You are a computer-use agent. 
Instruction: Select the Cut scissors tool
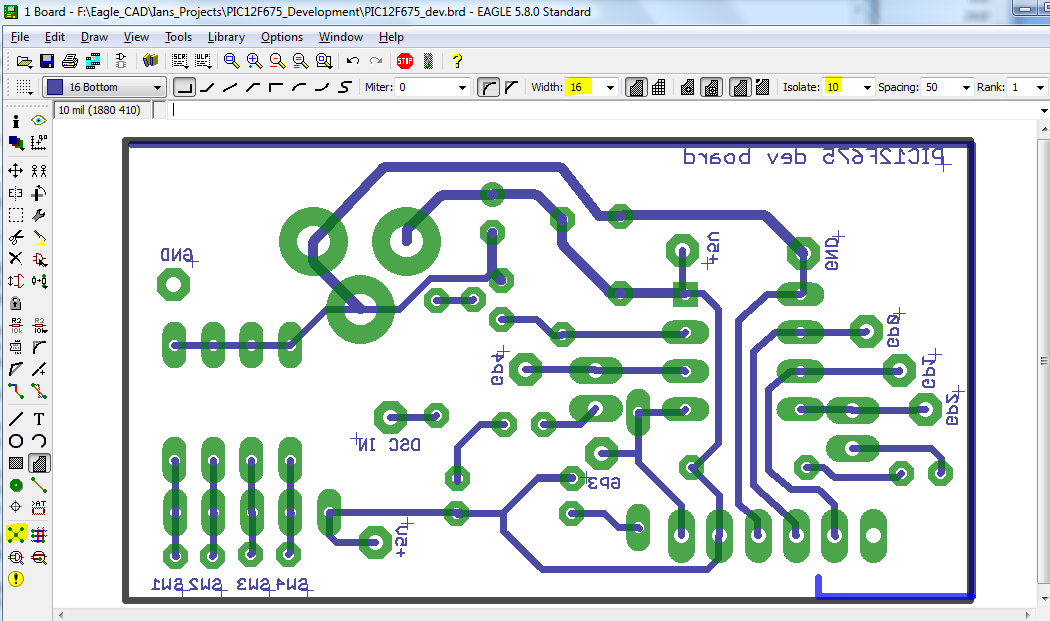click(x=16, y=237)
